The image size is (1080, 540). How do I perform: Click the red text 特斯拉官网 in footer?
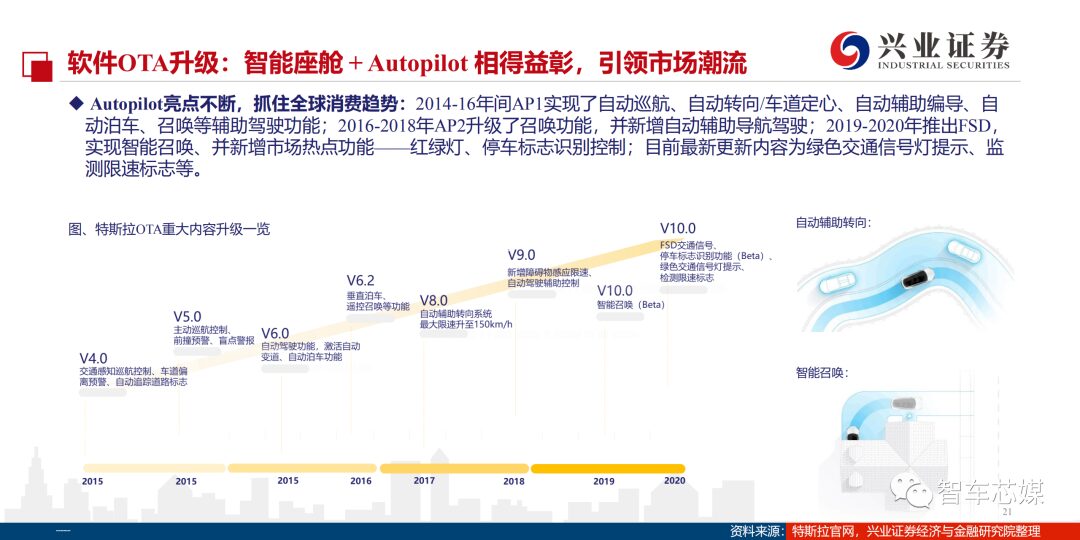[x=823, y=531]
